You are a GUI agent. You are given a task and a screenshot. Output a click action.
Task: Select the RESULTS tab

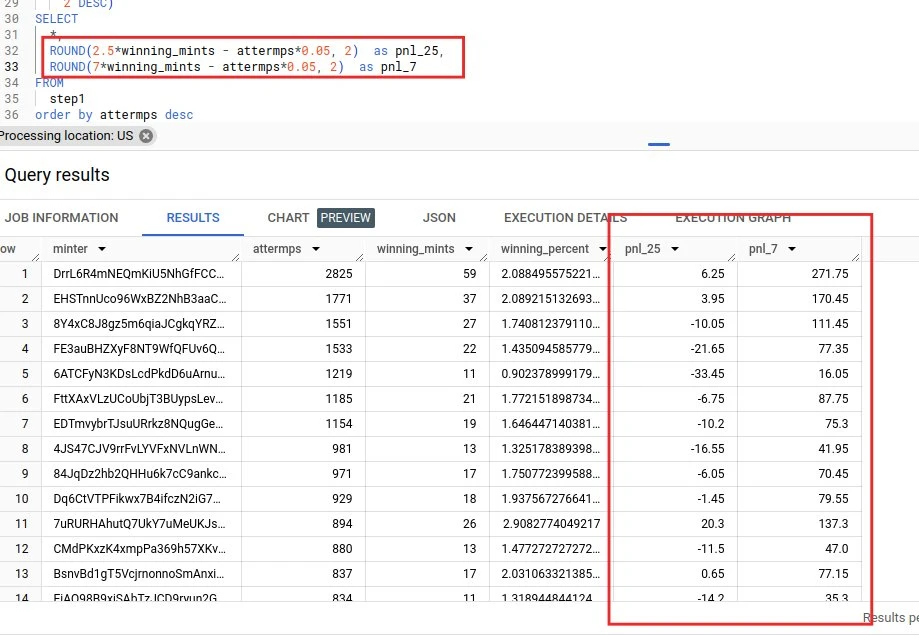tap(193, 217)
